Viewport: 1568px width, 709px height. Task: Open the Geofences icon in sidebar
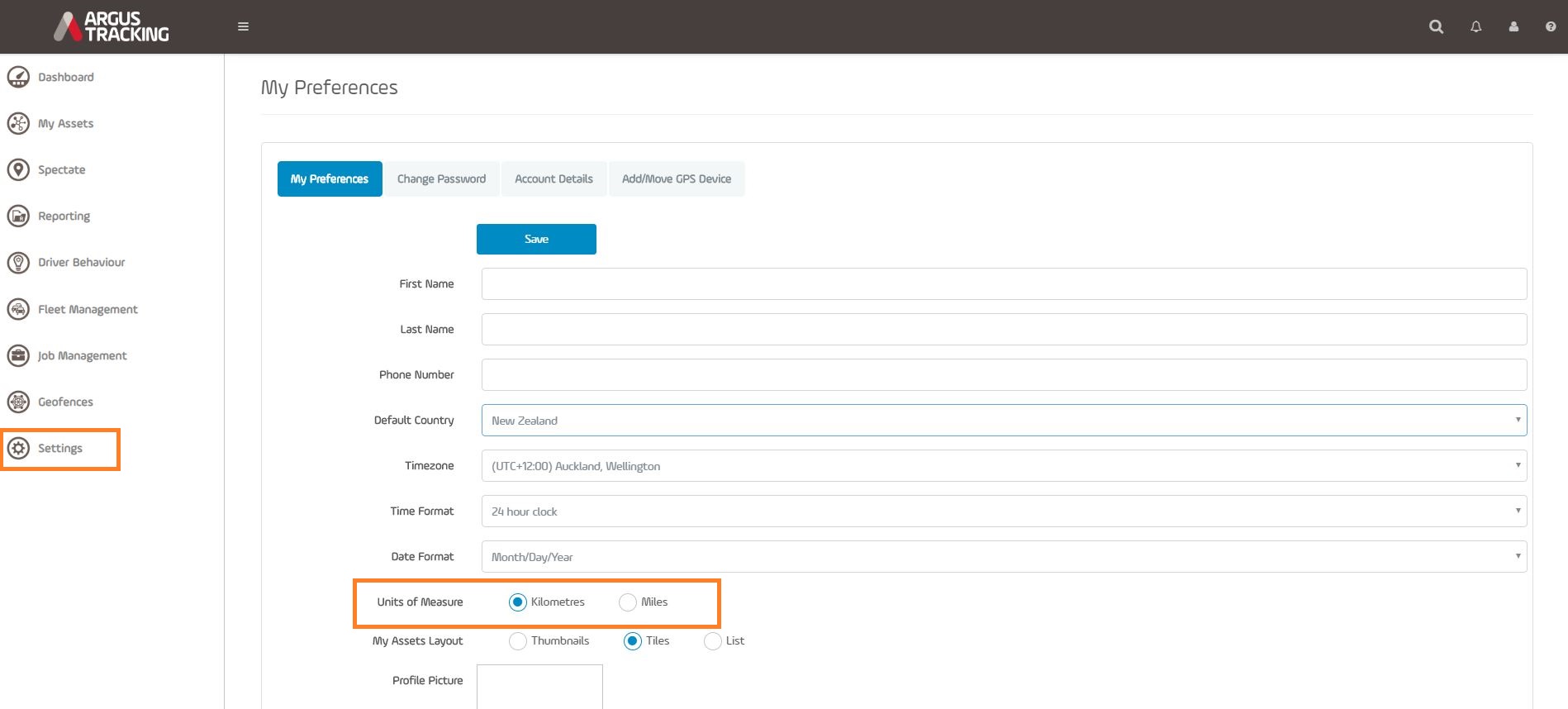pyautogui.click(x=18, y=402)
